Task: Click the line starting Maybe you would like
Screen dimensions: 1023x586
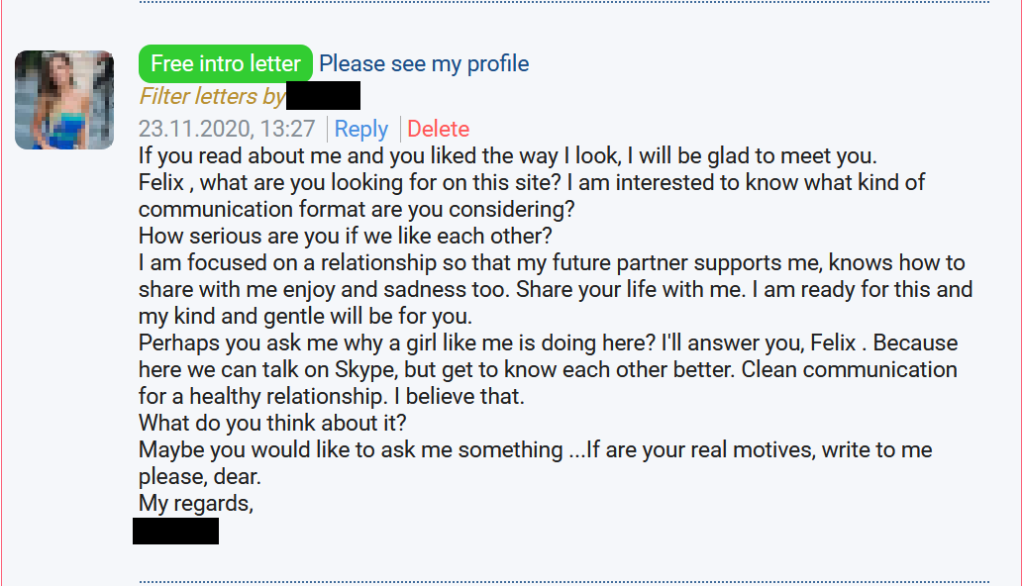Action: coord(535,450)
